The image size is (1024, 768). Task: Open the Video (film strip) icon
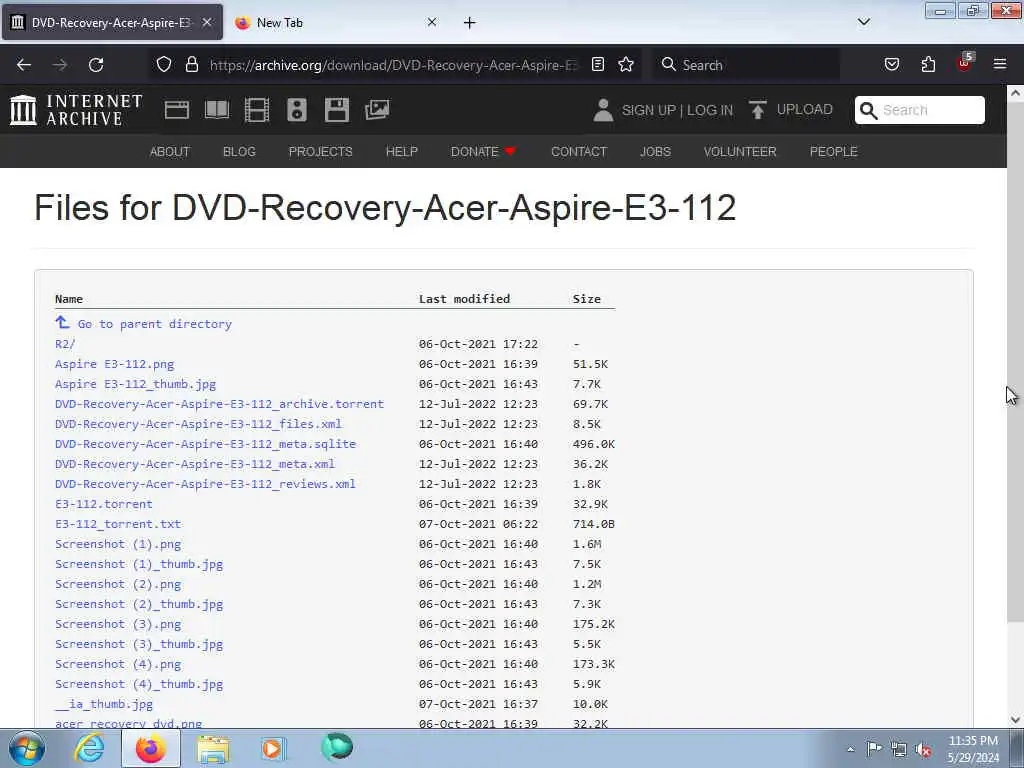click(x=257, y=110)
